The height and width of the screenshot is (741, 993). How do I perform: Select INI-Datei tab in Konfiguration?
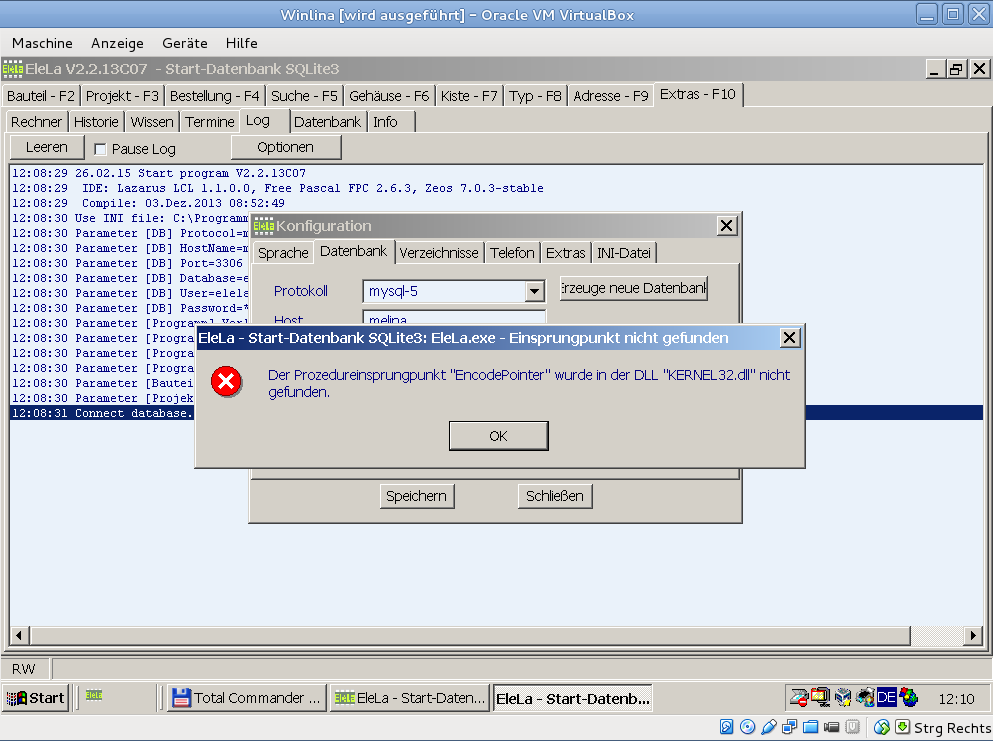pos(624,253)
